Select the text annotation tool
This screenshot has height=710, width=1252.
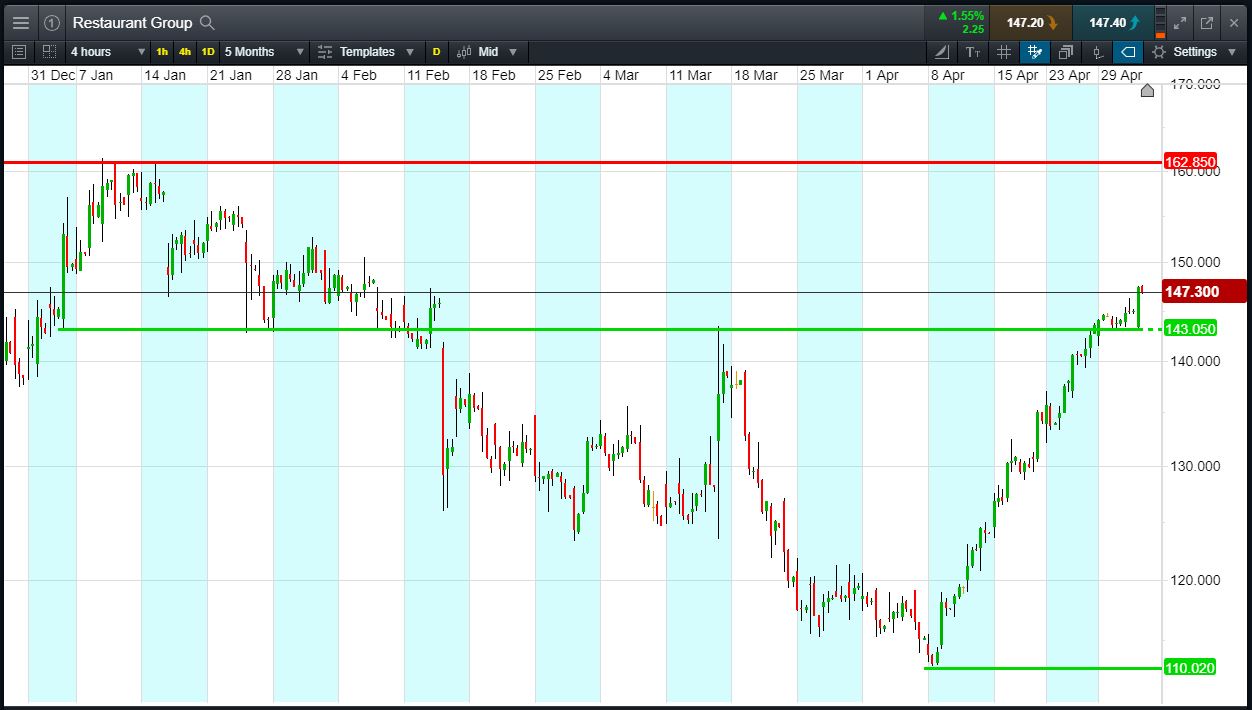click(973, 52)
